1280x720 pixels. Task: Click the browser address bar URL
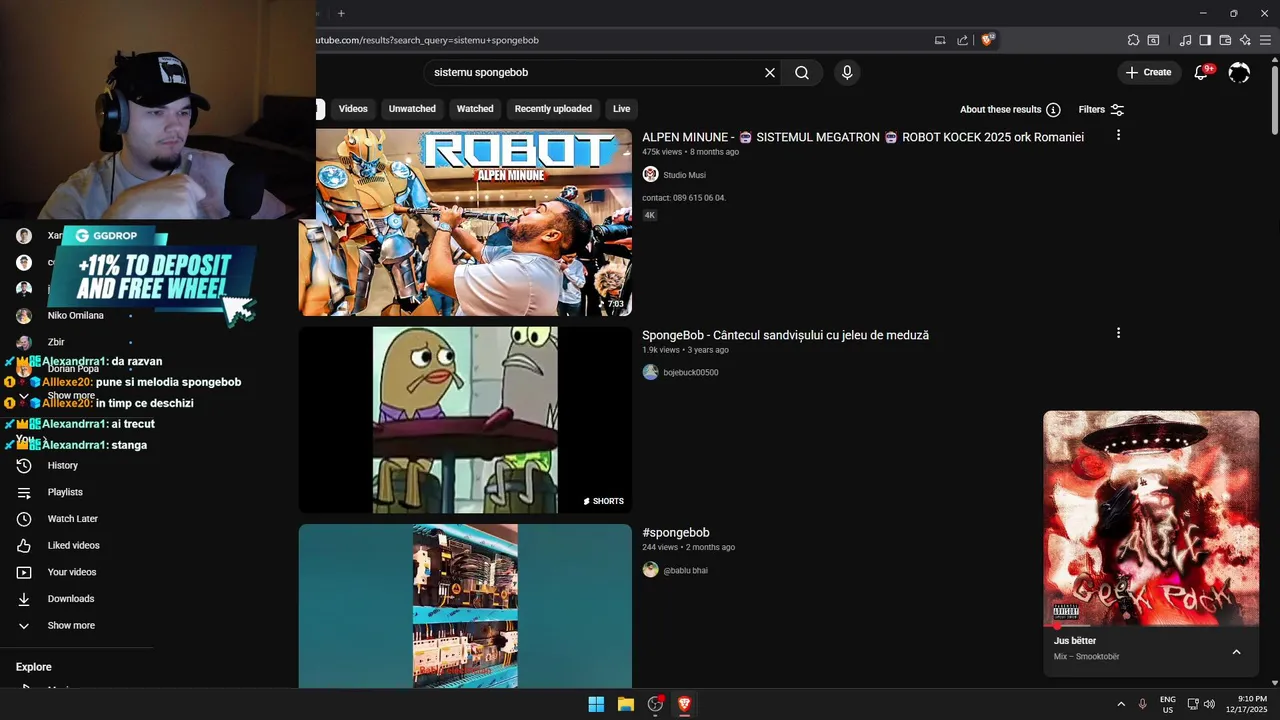(427, 40)
